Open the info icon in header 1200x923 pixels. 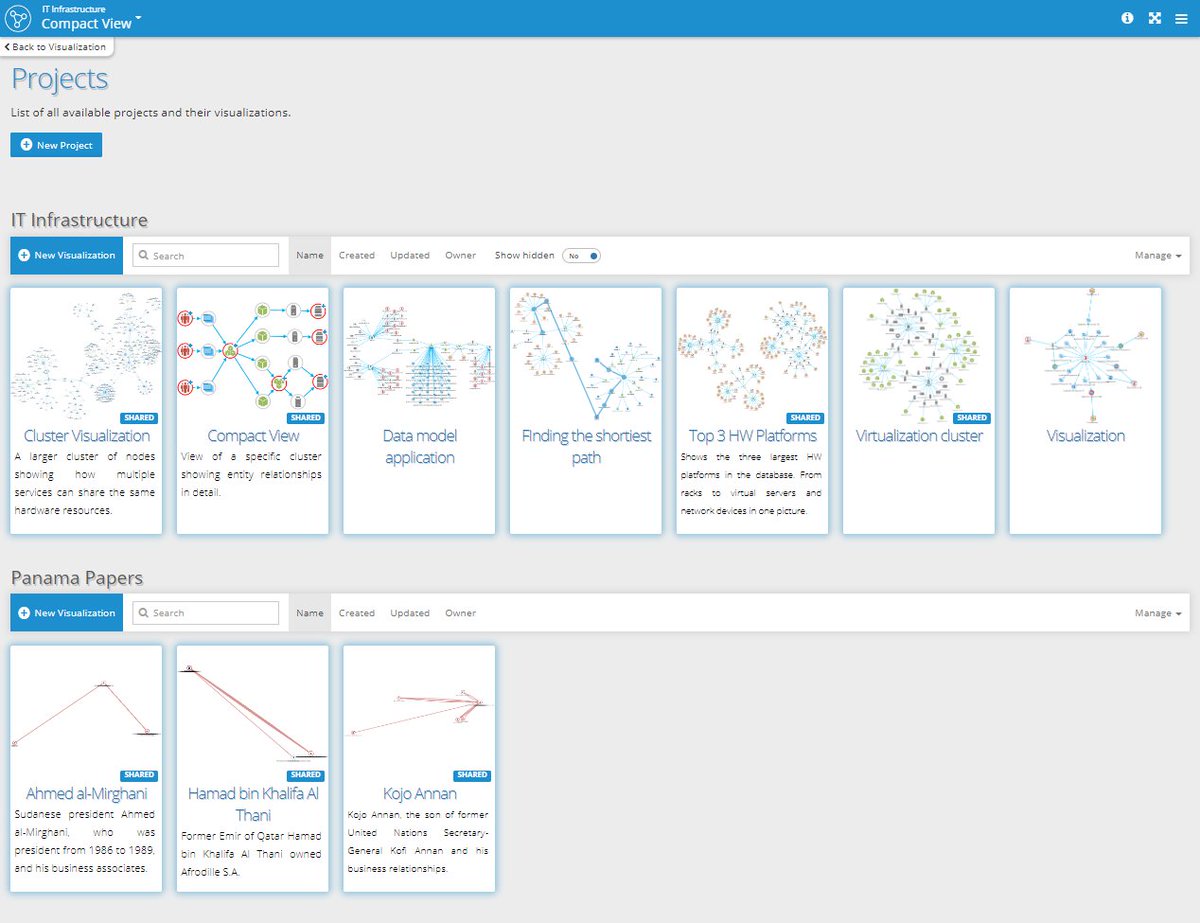pos(1127,18)
